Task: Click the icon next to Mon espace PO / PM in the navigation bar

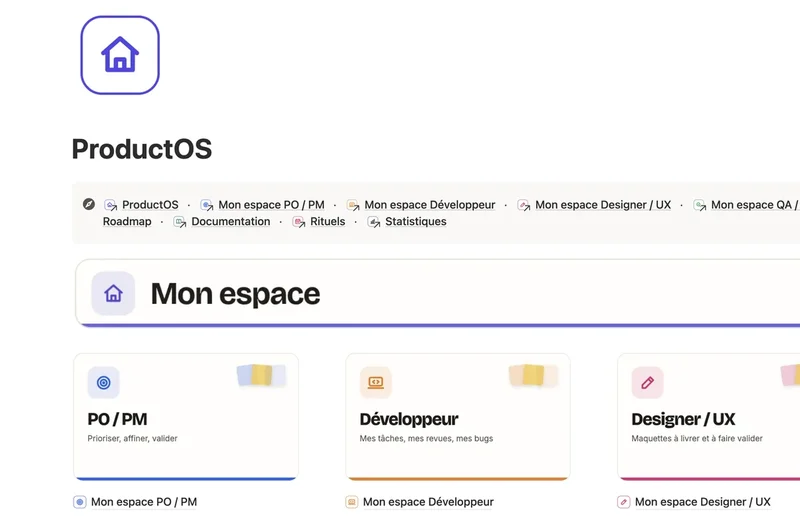Action: click(207, 205)
